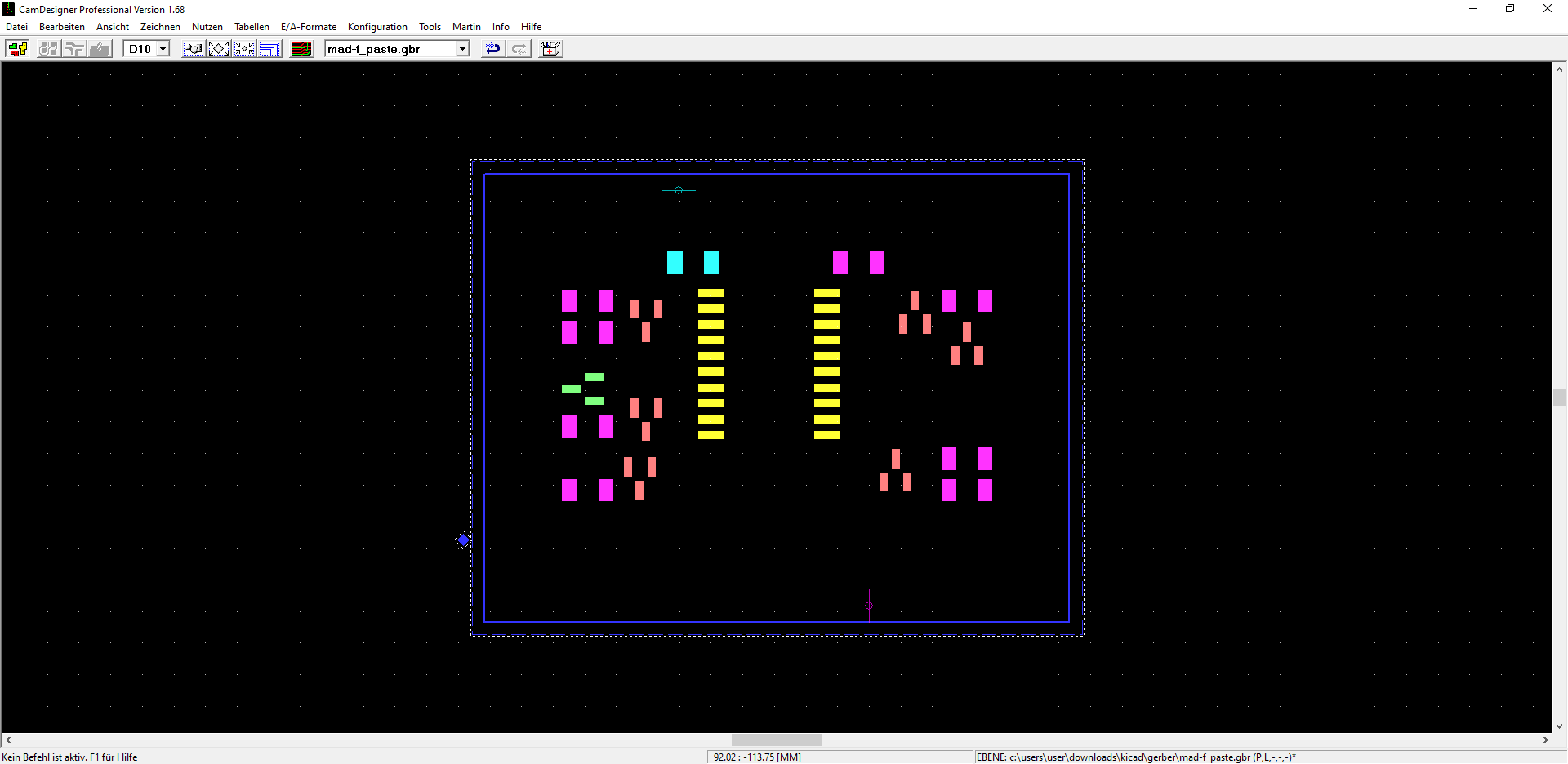Expand the D10 aperture dropdown

point(163,49)
